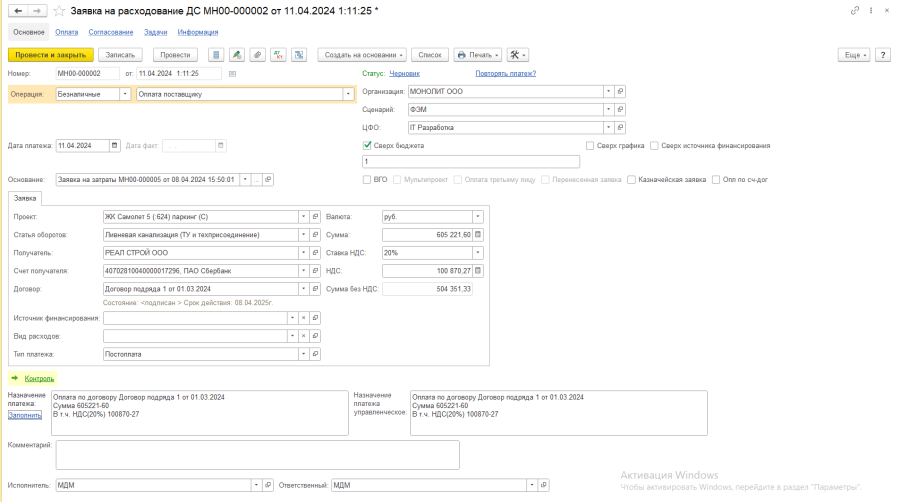This screenshot has width=900, height=502.
Task: Click the document report icon in toolbar
Action: pyautogui.click(x=217, y=55)
